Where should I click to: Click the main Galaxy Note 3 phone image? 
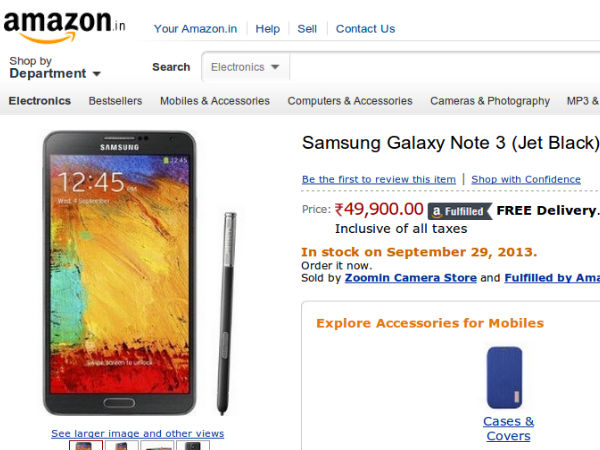point(120,272)
